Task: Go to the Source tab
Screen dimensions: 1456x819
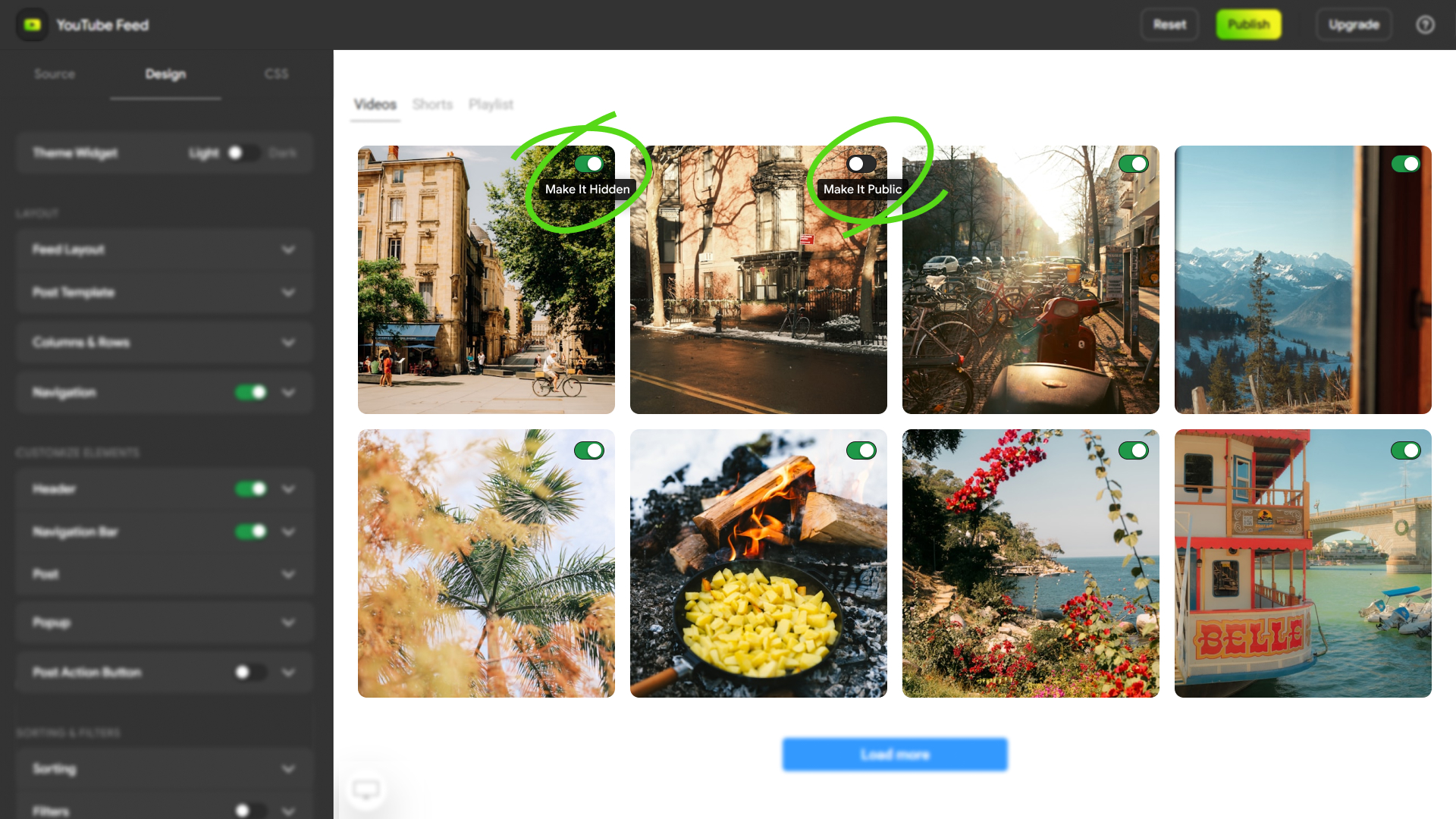Action: tap(54, 74)
